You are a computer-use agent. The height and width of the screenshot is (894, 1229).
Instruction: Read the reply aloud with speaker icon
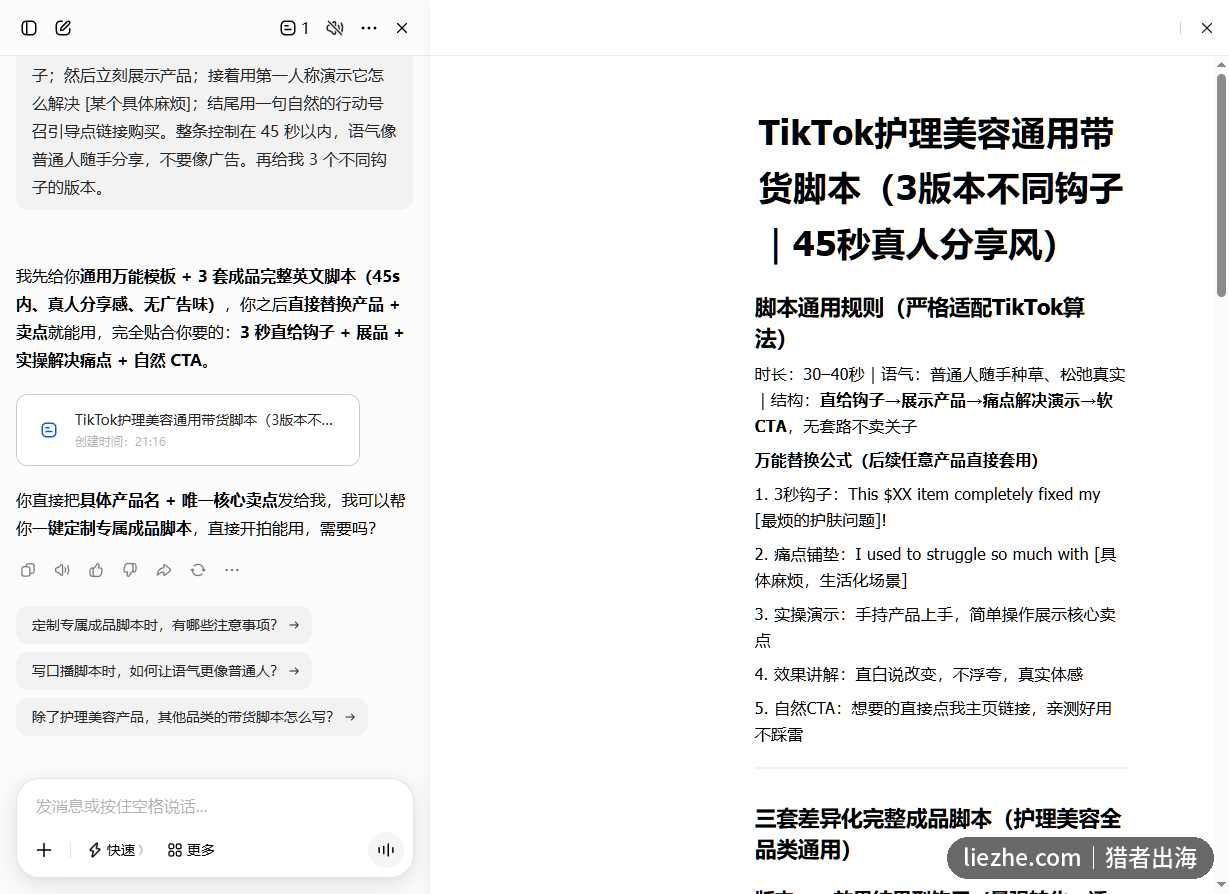tap(62, 570)
